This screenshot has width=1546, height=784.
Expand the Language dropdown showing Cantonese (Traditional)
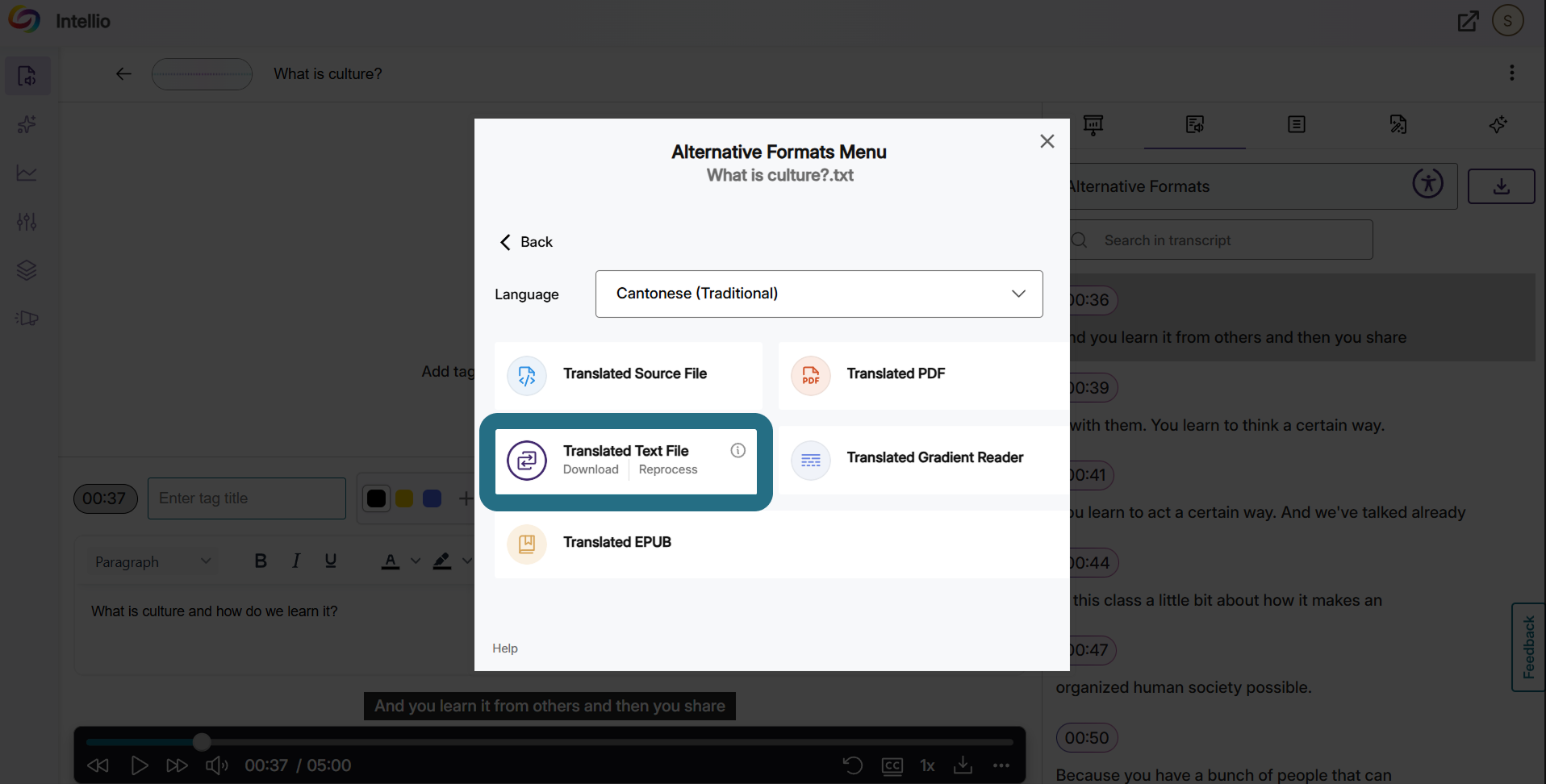click(819, 294)
